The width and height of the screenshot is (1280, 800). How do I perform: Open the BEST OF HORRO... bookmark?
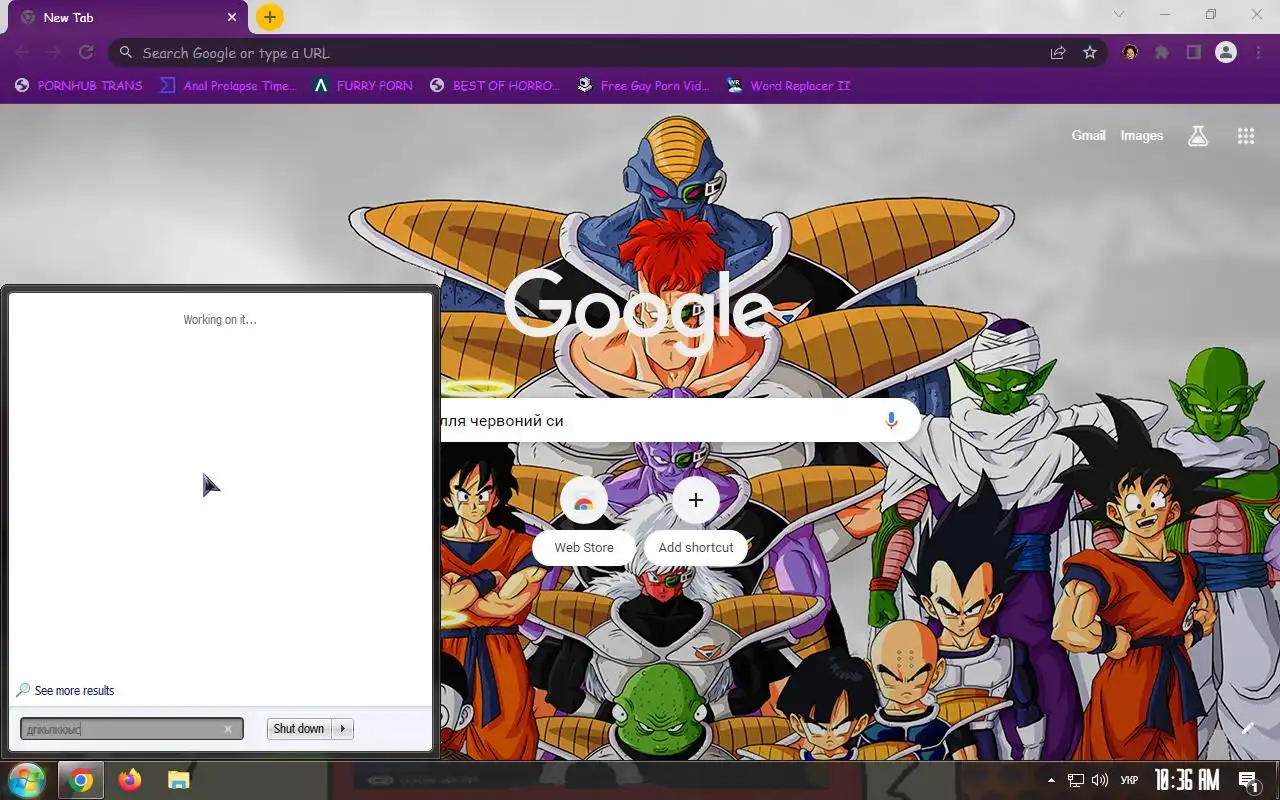tap(494, 86)
